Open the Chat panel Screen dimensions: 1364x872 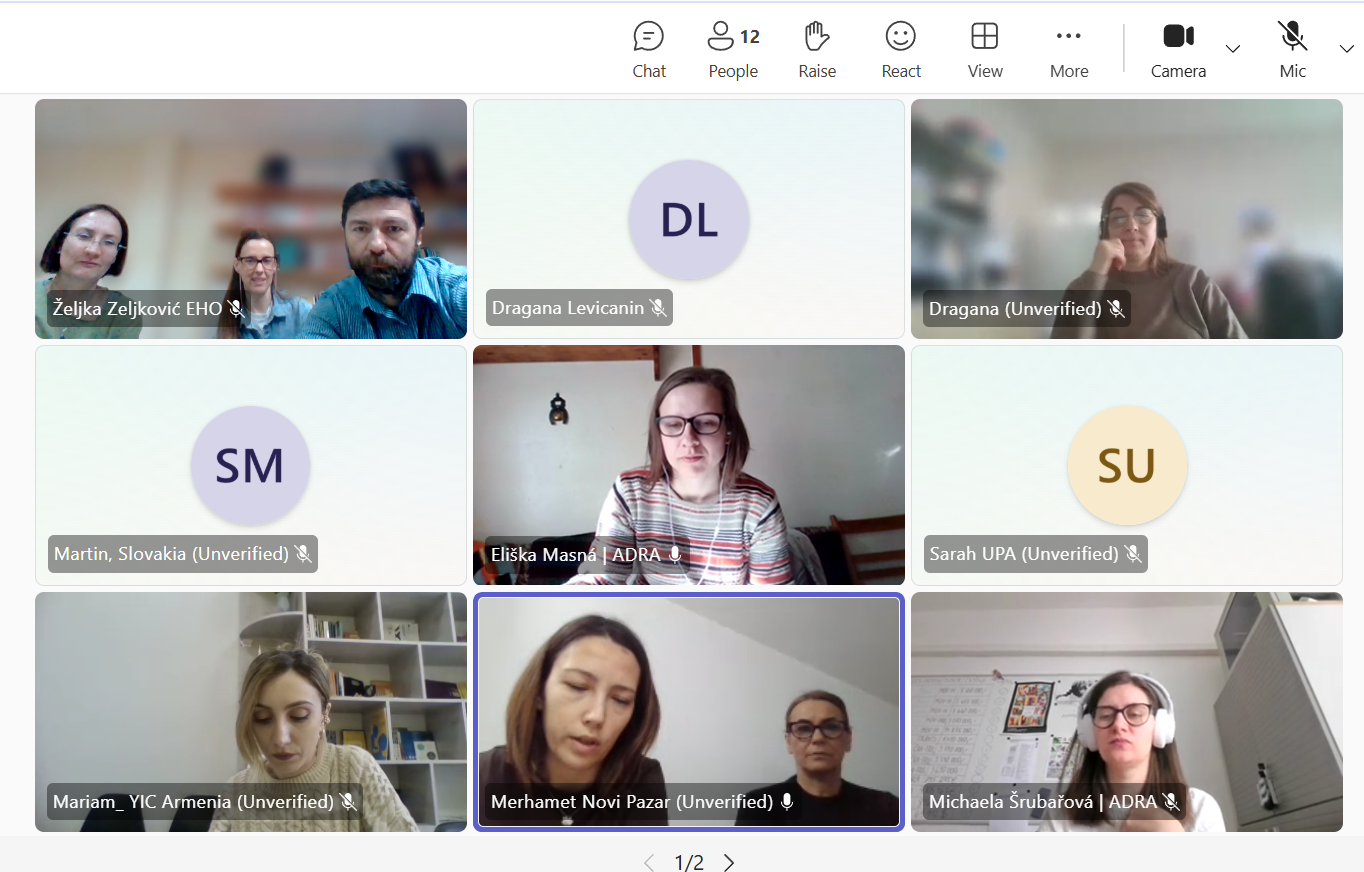(x=649, y=50)
